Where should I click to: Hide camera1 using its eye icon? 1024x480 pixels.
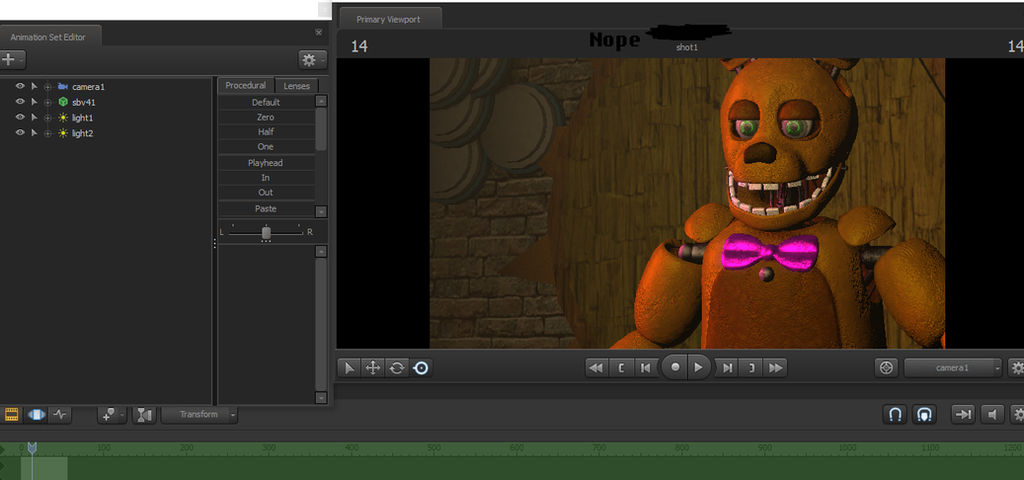(x=20, y=86)
